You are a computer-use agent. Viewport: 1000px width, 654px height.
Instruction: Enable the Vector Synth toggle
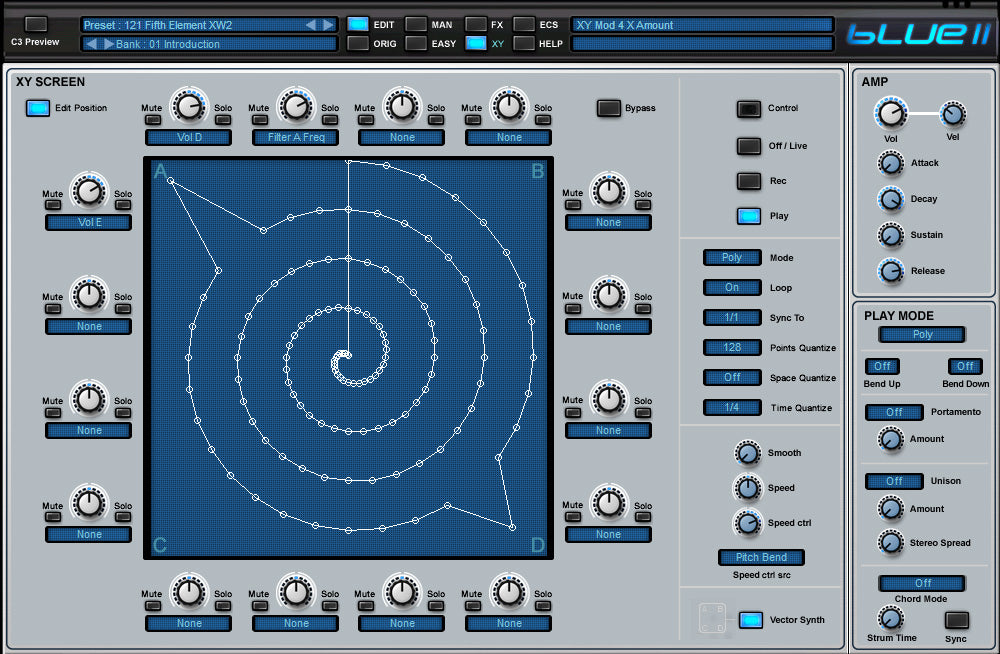point(750,620)
